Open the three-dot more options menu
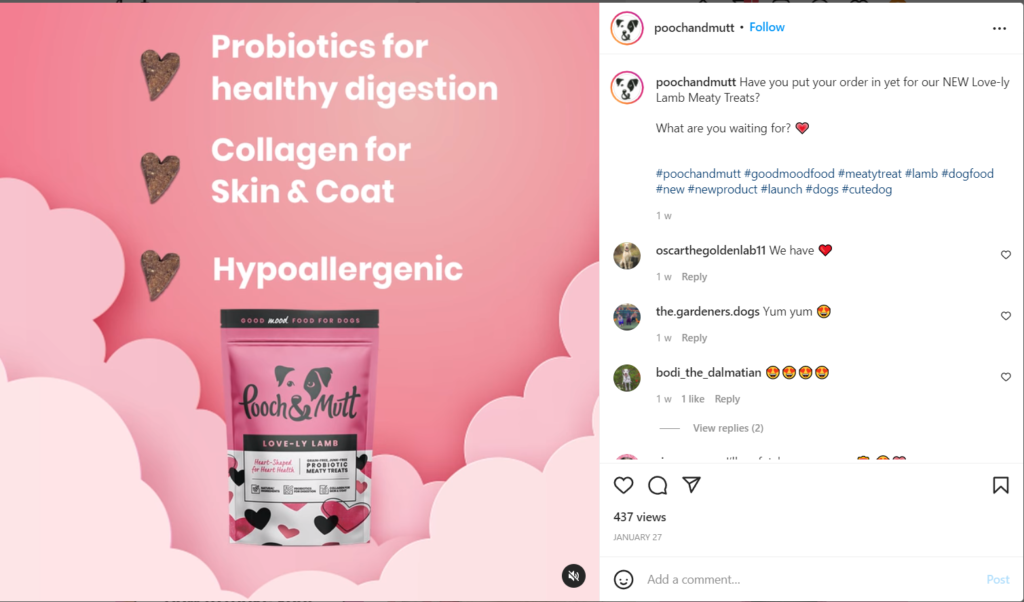The image size is (1024, 602). 999,28
